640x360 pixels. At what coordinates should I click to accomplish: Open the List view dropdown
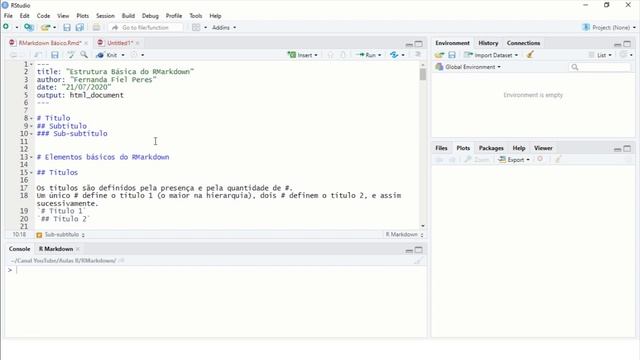[x=600, y=55]
